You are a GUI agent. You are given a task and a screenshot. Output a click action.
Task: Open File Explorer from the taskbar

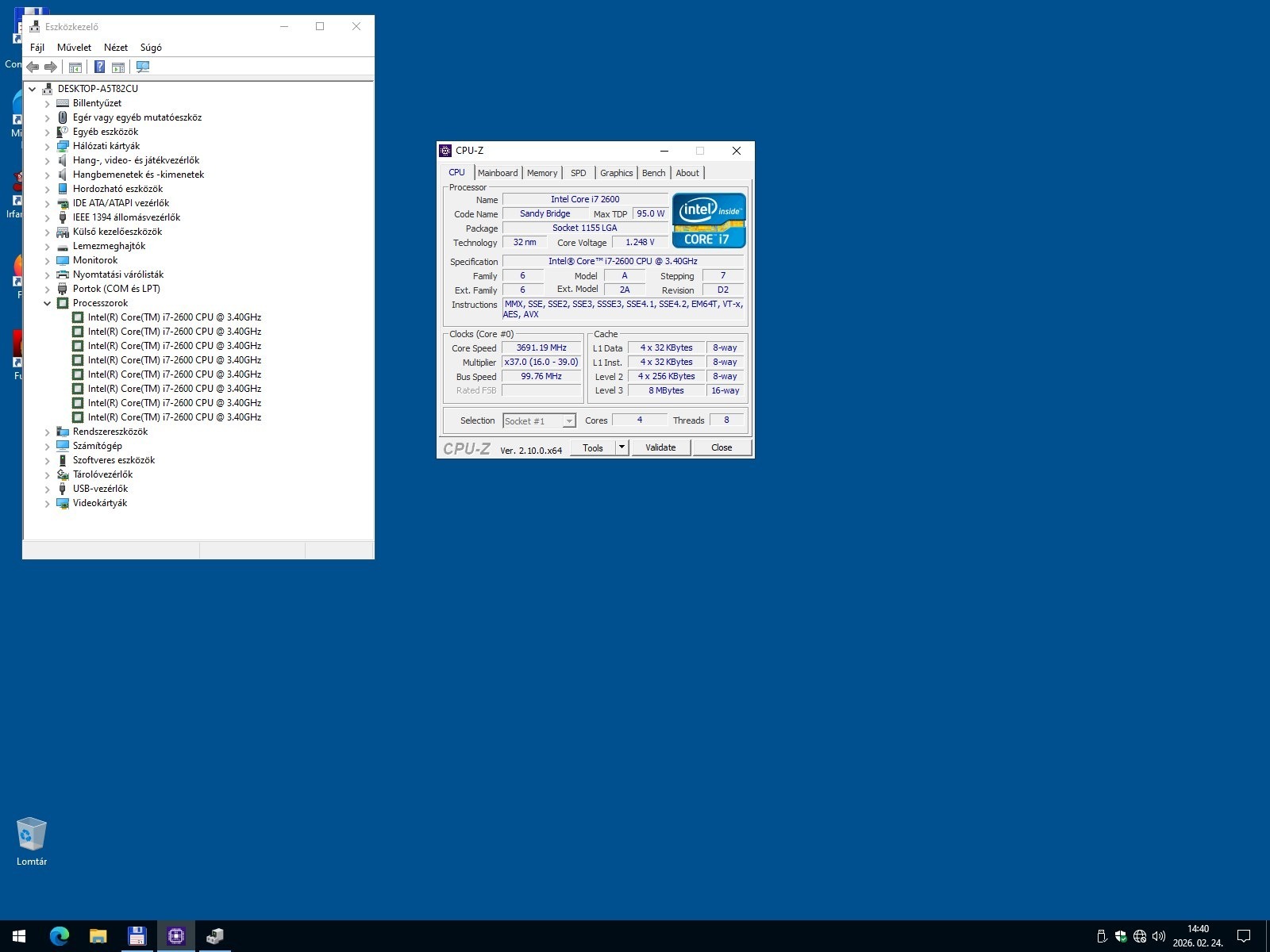click(x=98, y=936)
